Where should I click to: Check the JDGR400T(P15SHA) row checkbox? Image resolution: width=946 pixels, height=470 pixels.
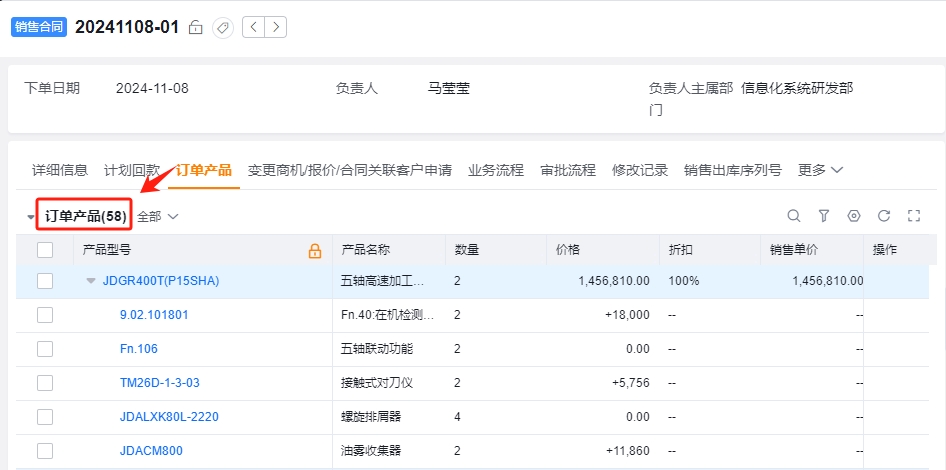[45, 281]
